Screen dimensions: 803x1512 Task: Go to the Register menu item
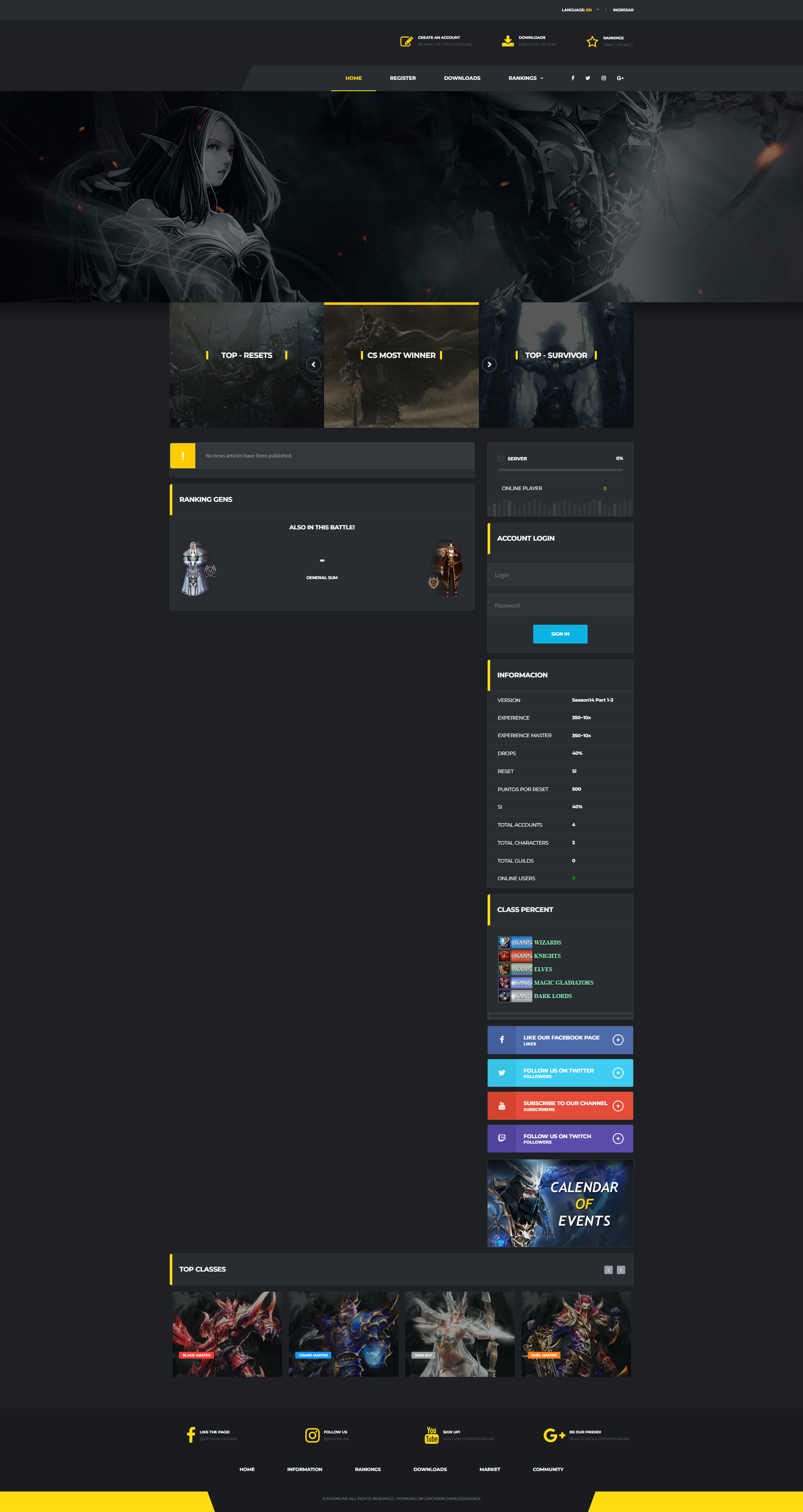[403, 78]
